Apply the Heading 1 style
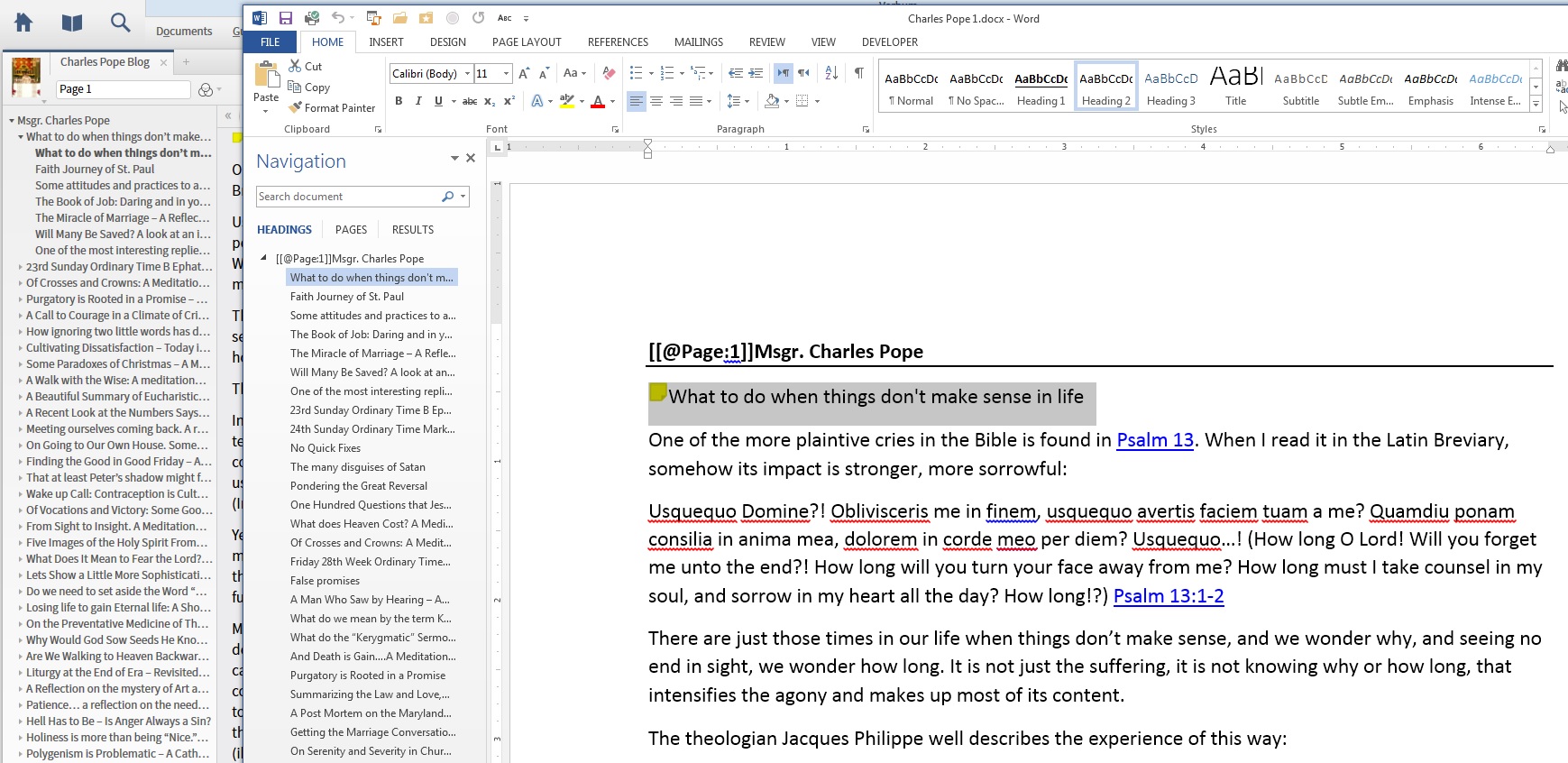 click(1041, 87)
